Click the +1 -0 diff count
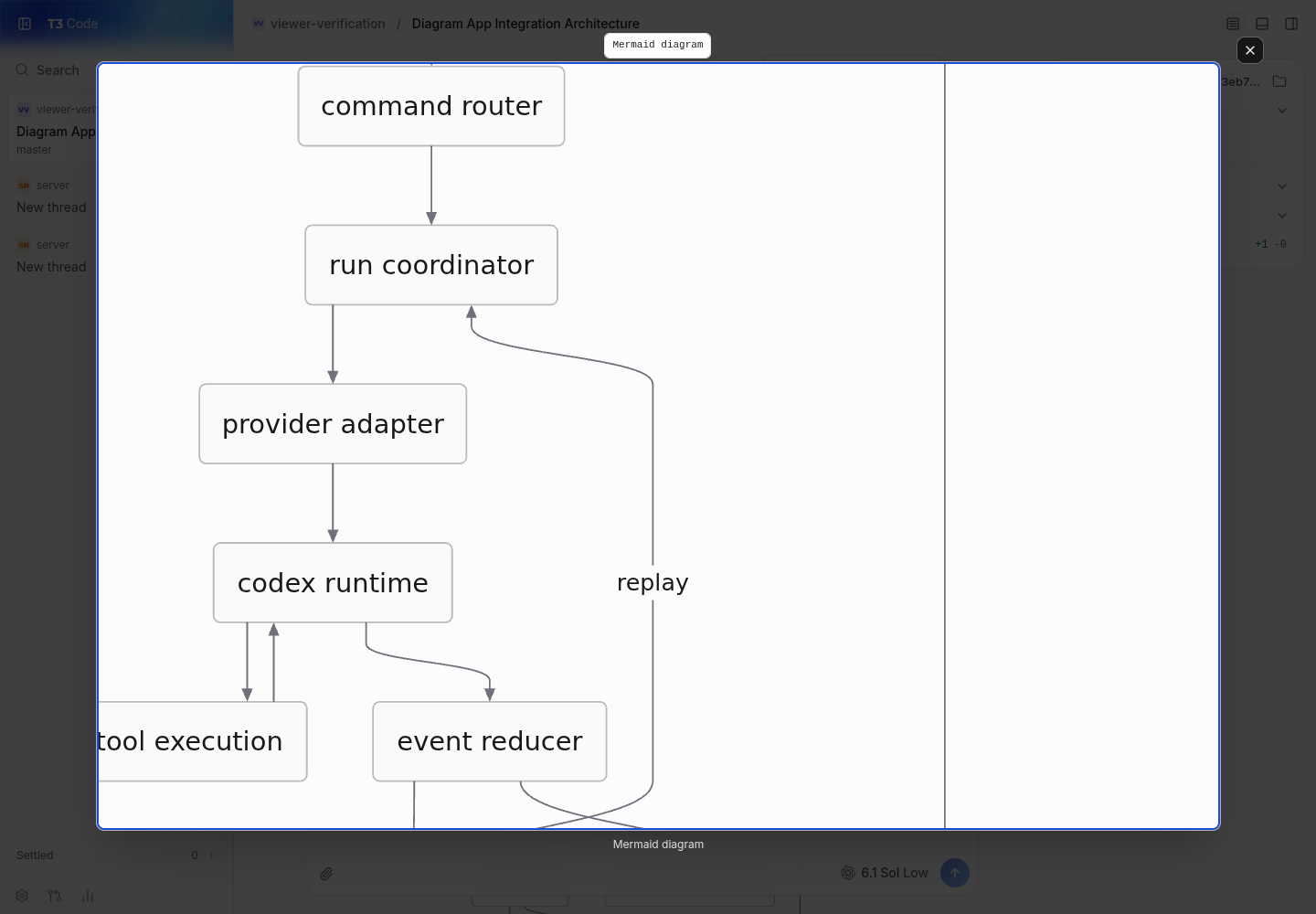 [1270, 244]
